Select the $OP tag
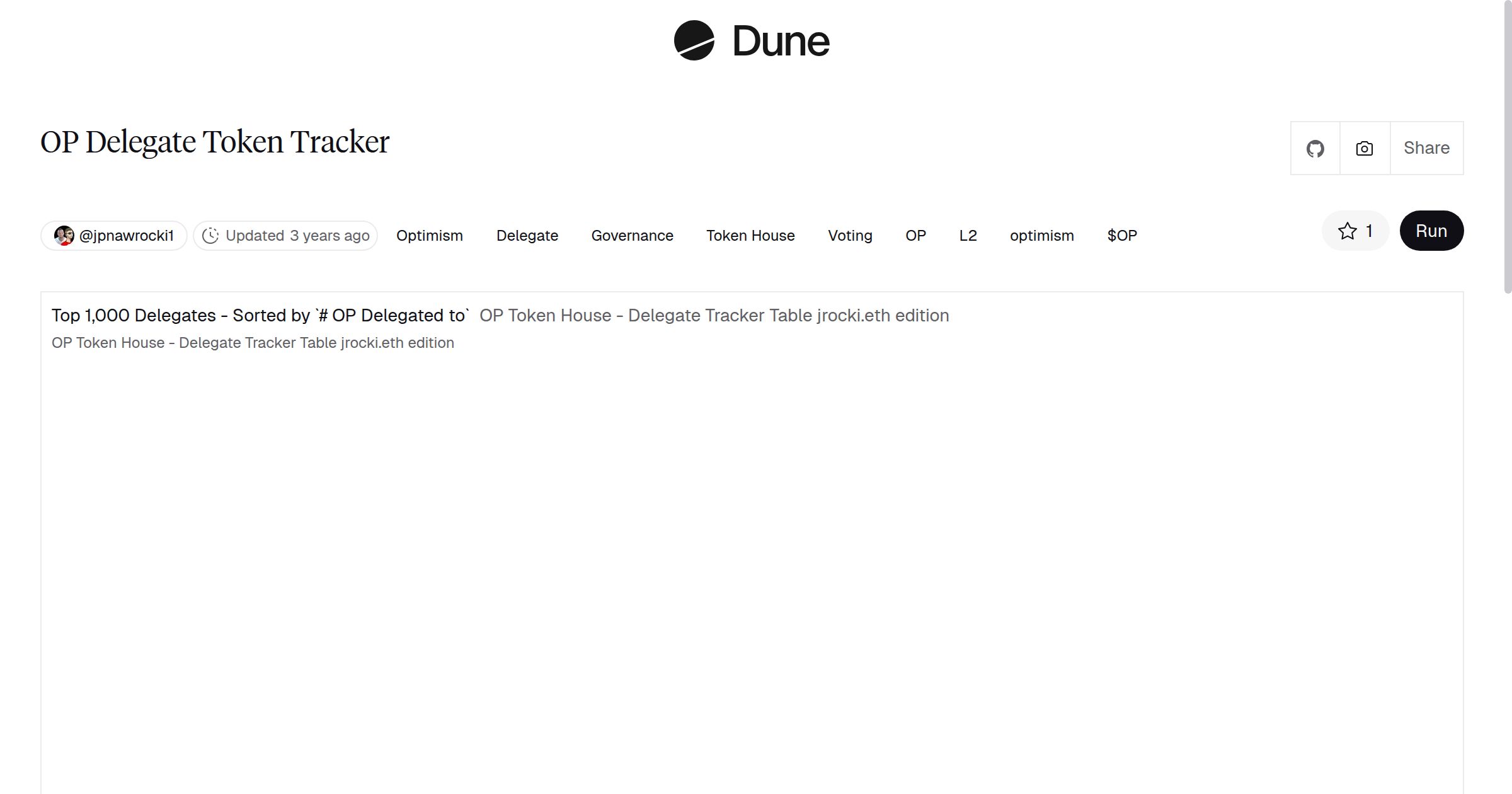Viewport: 1512px width, 794px height. tap(1121, 235)
